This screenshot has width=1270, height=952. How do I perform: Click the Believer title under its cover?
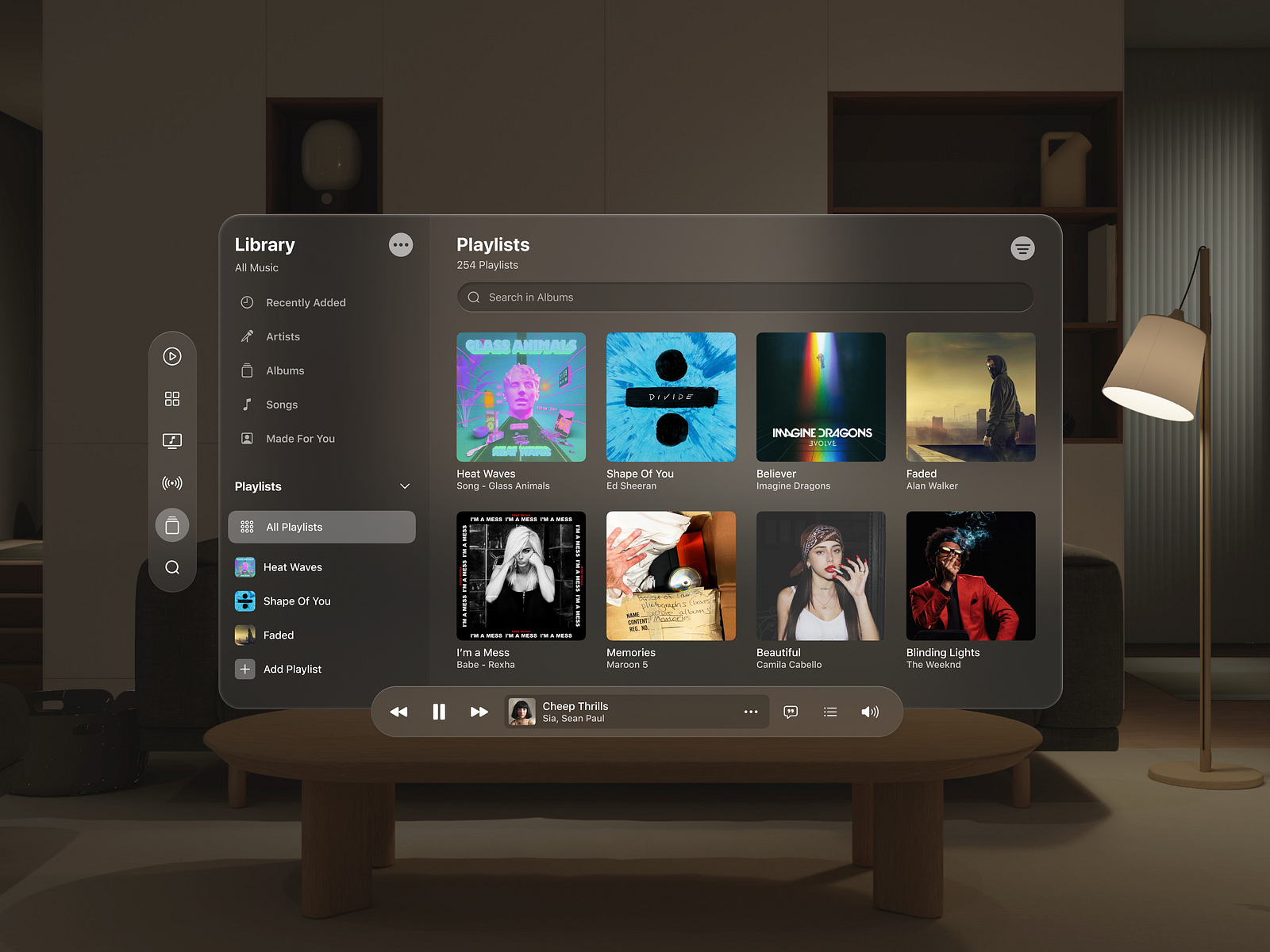tap(775, 474)
